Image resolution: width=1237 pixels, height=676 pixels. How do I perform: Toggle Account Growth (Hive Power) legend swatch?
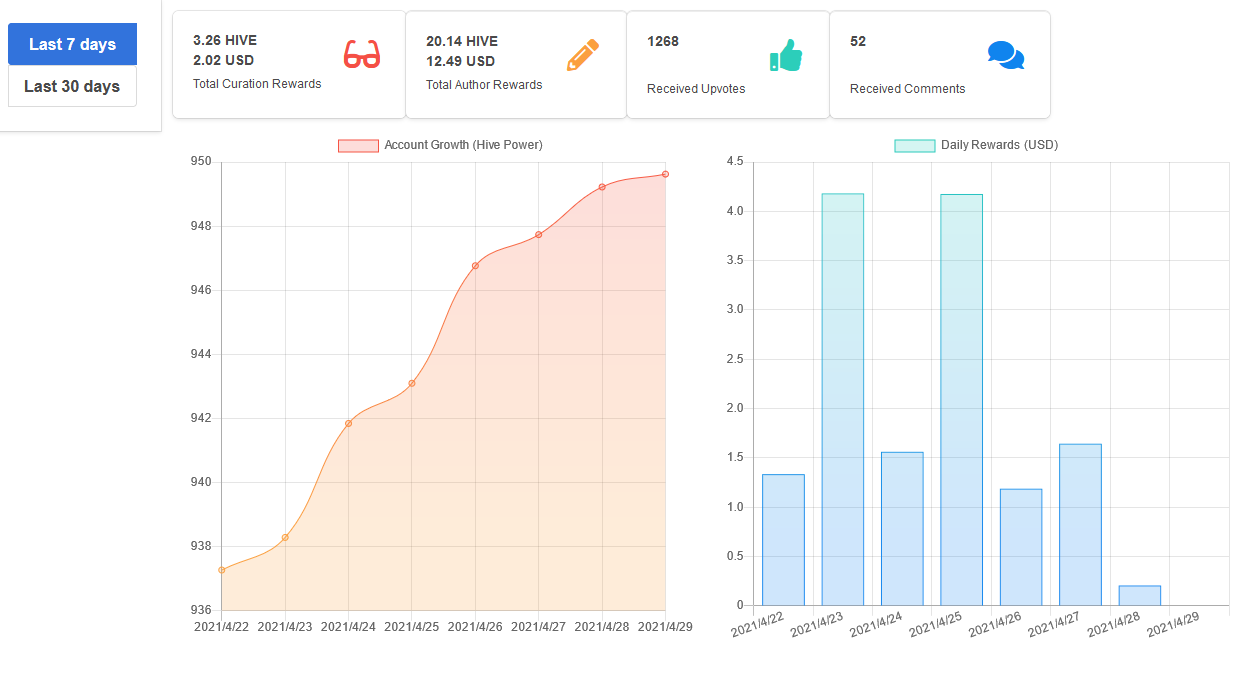click(x=358, y=145)
